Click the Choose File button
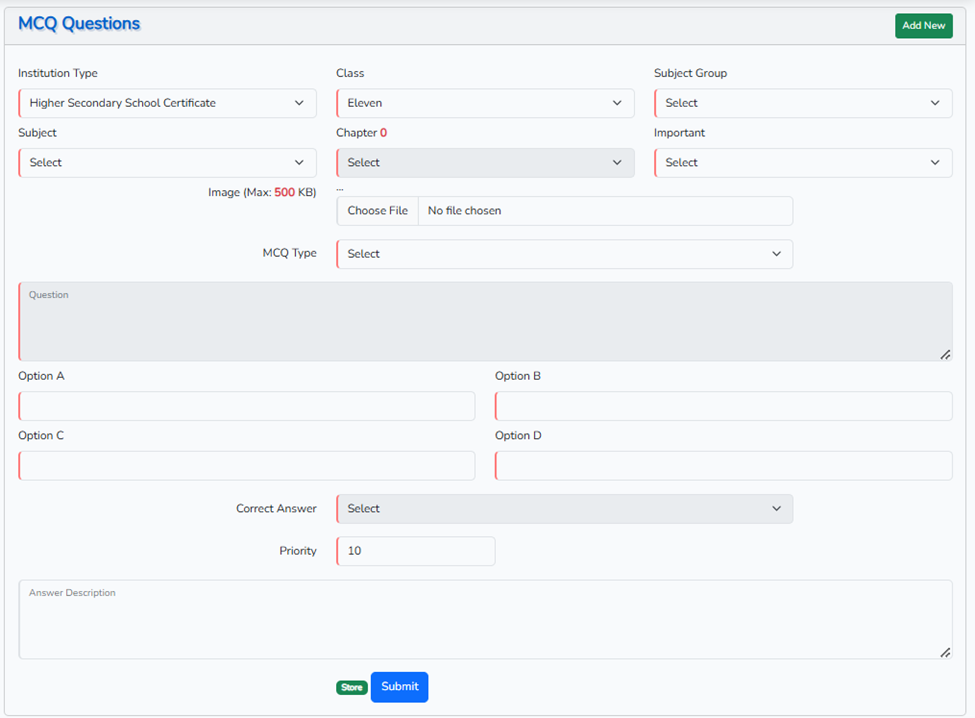The height and width of the screenshot is (718, 975). (x=378, y=211)
